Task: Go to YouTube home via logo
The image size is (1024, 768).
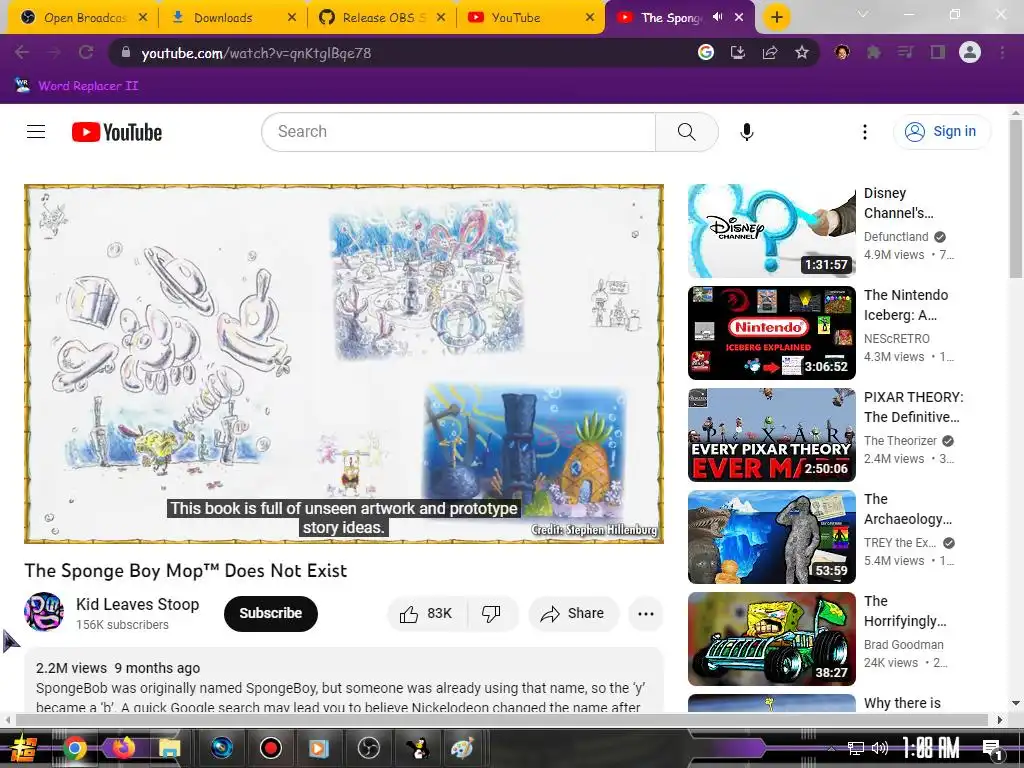Action: [x=117, y=132]
